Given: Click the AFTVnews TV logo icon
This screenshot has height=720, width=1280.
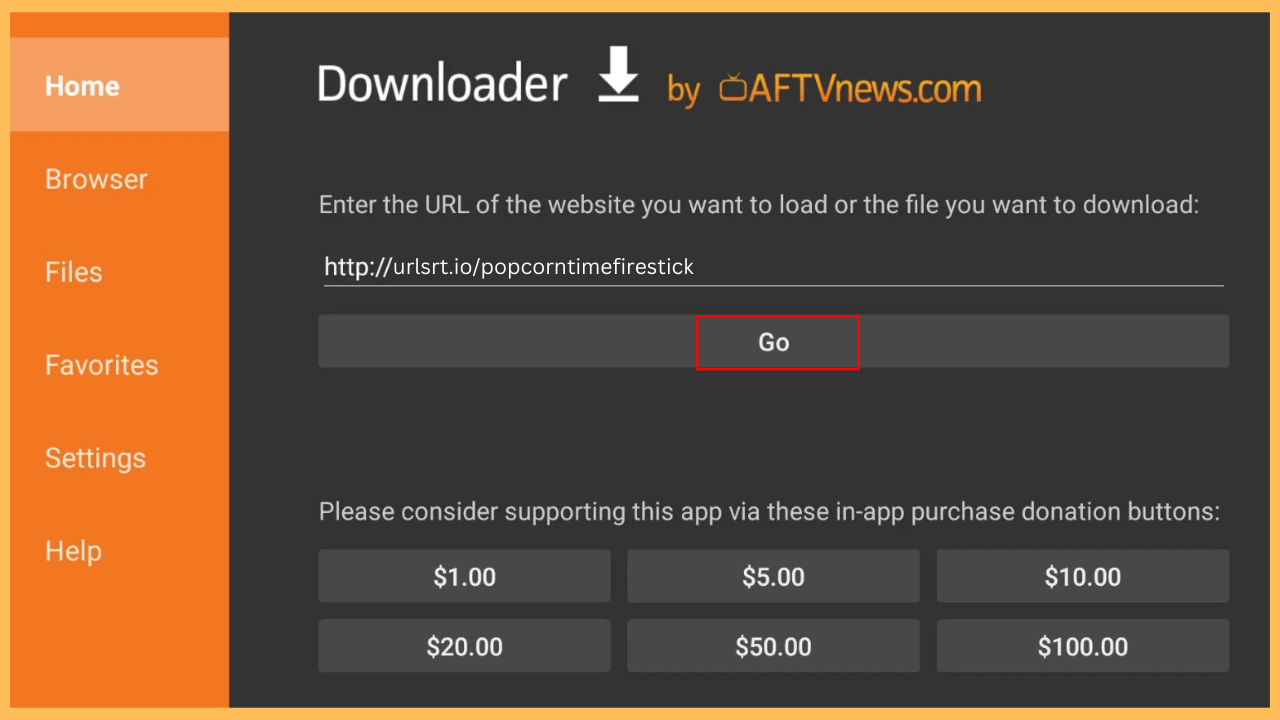Looking at the screenshot, I should point(733,89).
